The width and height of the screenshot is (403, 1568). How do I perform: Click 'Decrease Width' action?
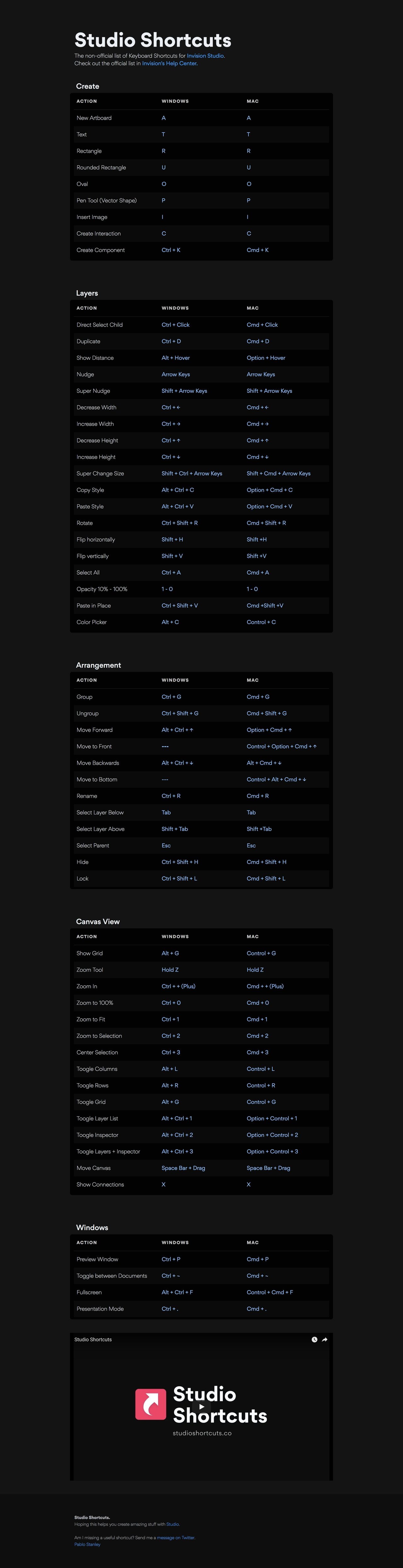coord(96,407)
